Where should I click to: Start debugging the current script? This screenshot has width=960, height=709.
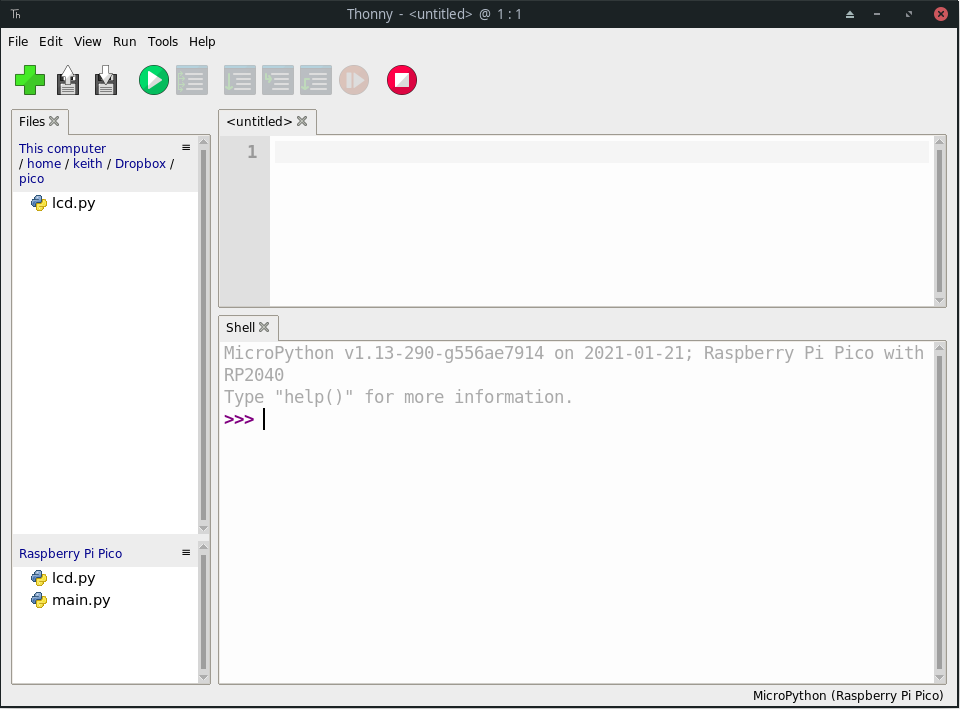(192, 80)
